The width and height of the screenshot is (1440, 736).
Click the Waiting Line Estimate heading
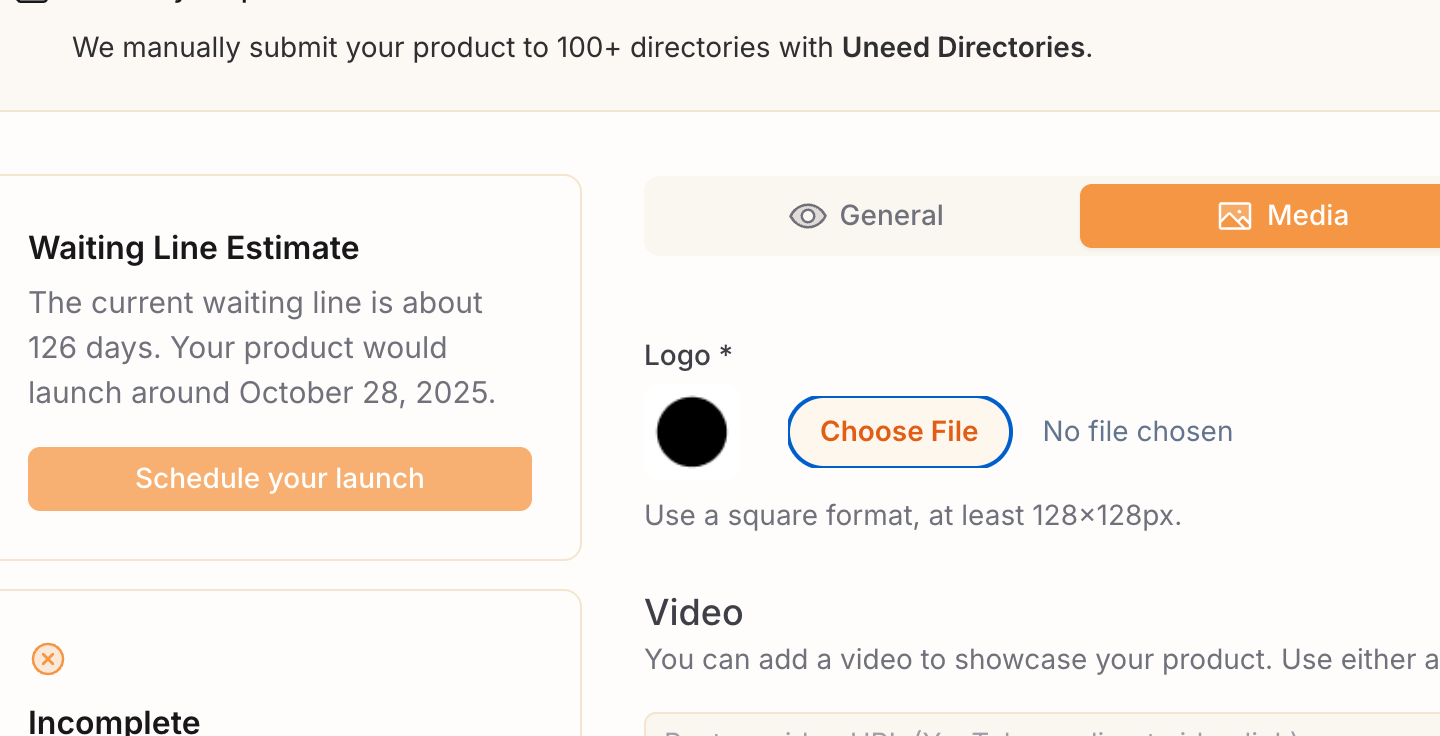pos(194,248)
